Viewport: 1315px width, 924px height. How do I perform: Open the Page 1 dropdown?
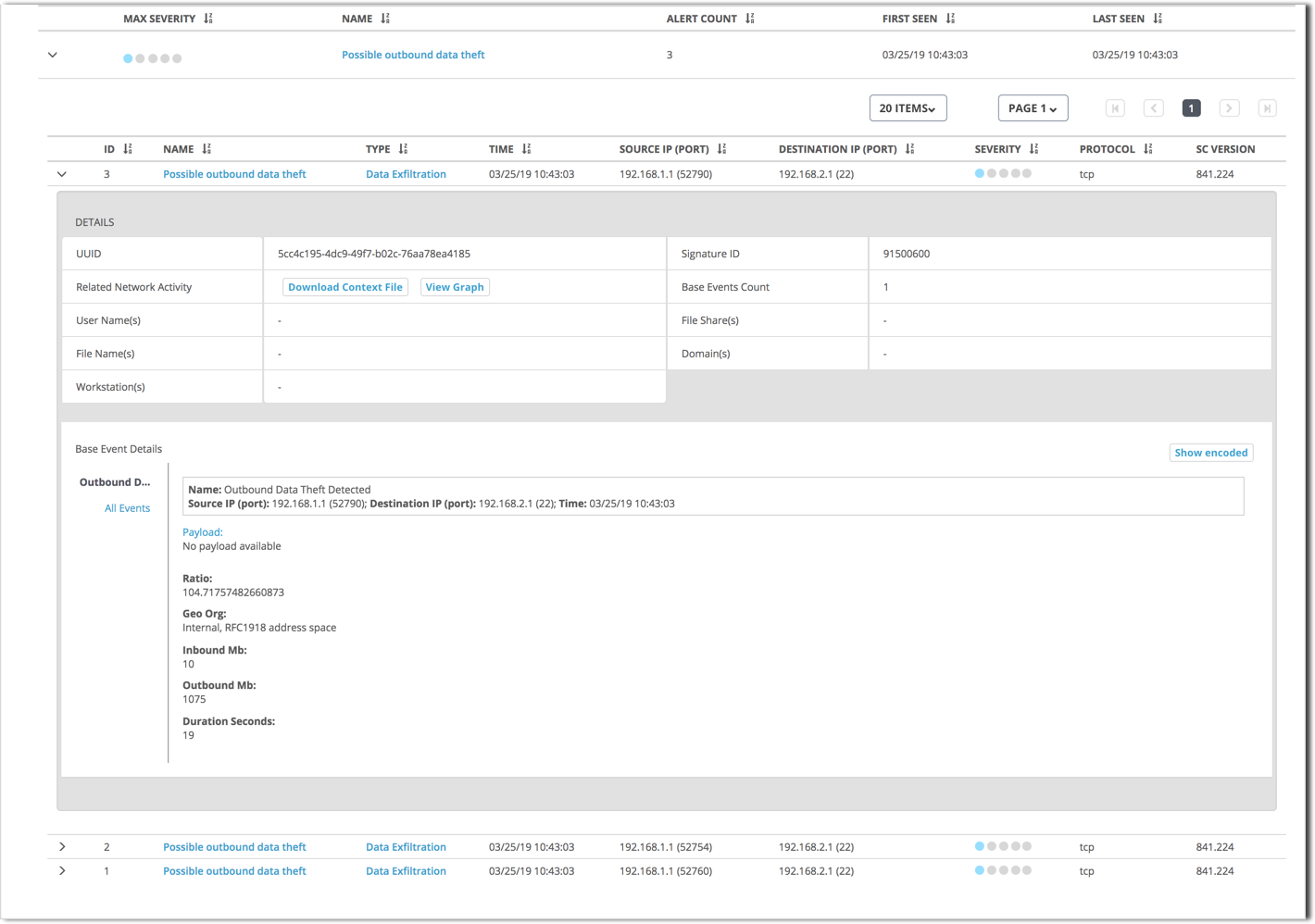pos(1033,108)
